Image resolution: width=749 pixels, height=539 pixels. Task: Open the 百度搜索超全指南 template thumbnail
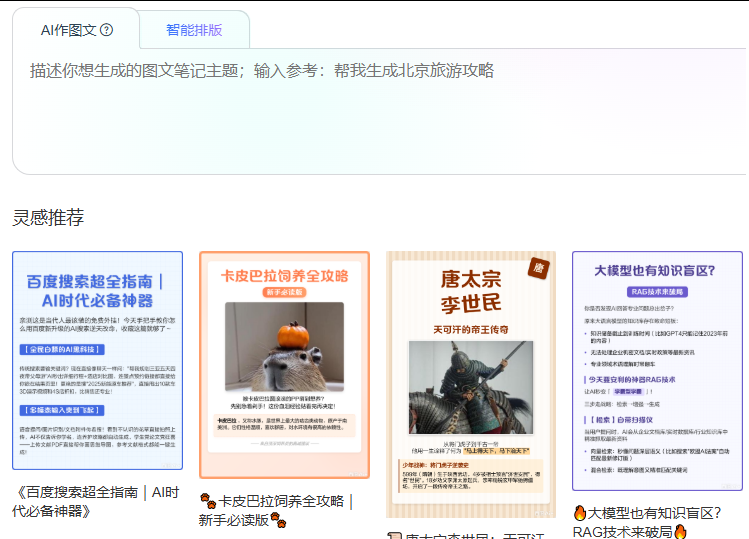pos(97,361)
